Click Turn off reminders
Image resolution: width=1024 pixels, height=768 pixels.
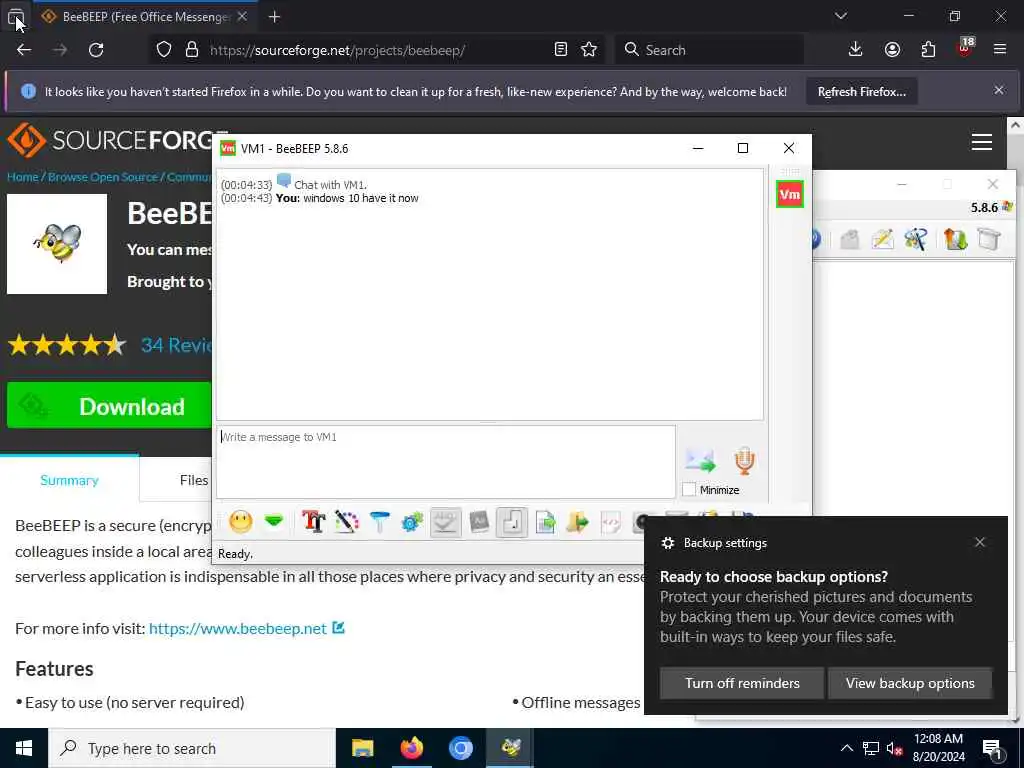(742, 683)
